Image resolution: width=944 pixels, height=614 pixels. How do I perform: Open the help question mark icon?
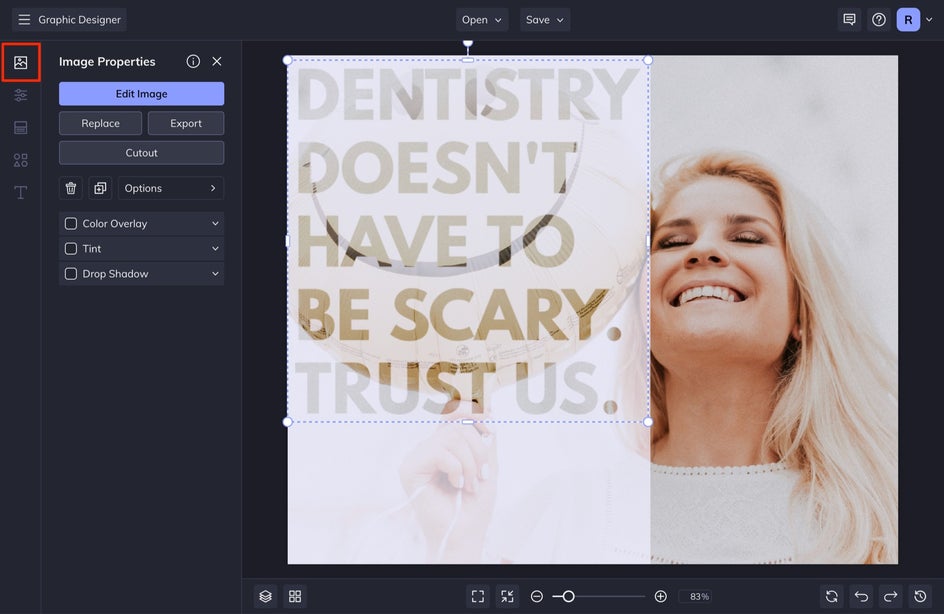click(x=878, y=20)
